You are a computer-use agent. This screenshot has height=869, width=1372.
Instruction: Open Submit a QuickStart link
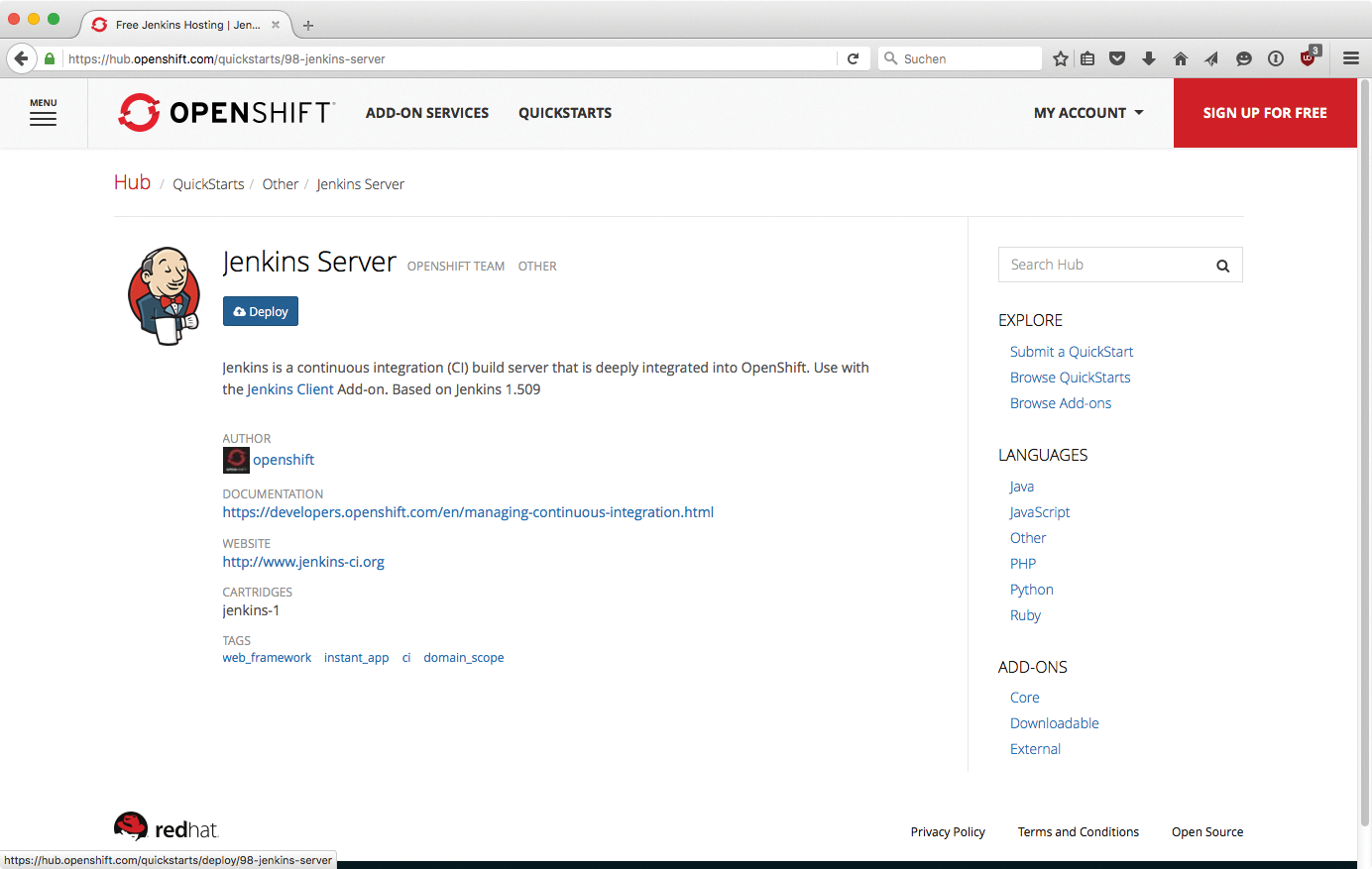(x=1072, y=352)
